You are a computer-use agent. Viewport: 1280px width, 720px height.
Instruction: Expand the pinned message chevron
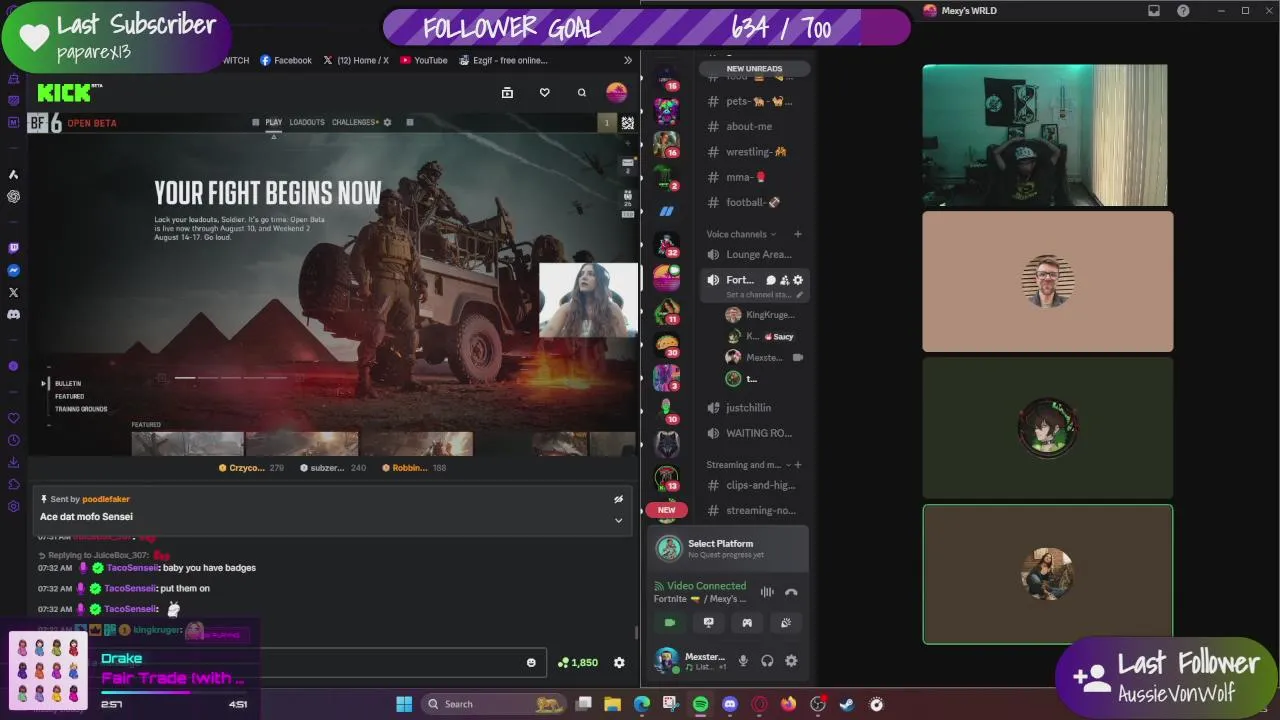tap(618, 520)
